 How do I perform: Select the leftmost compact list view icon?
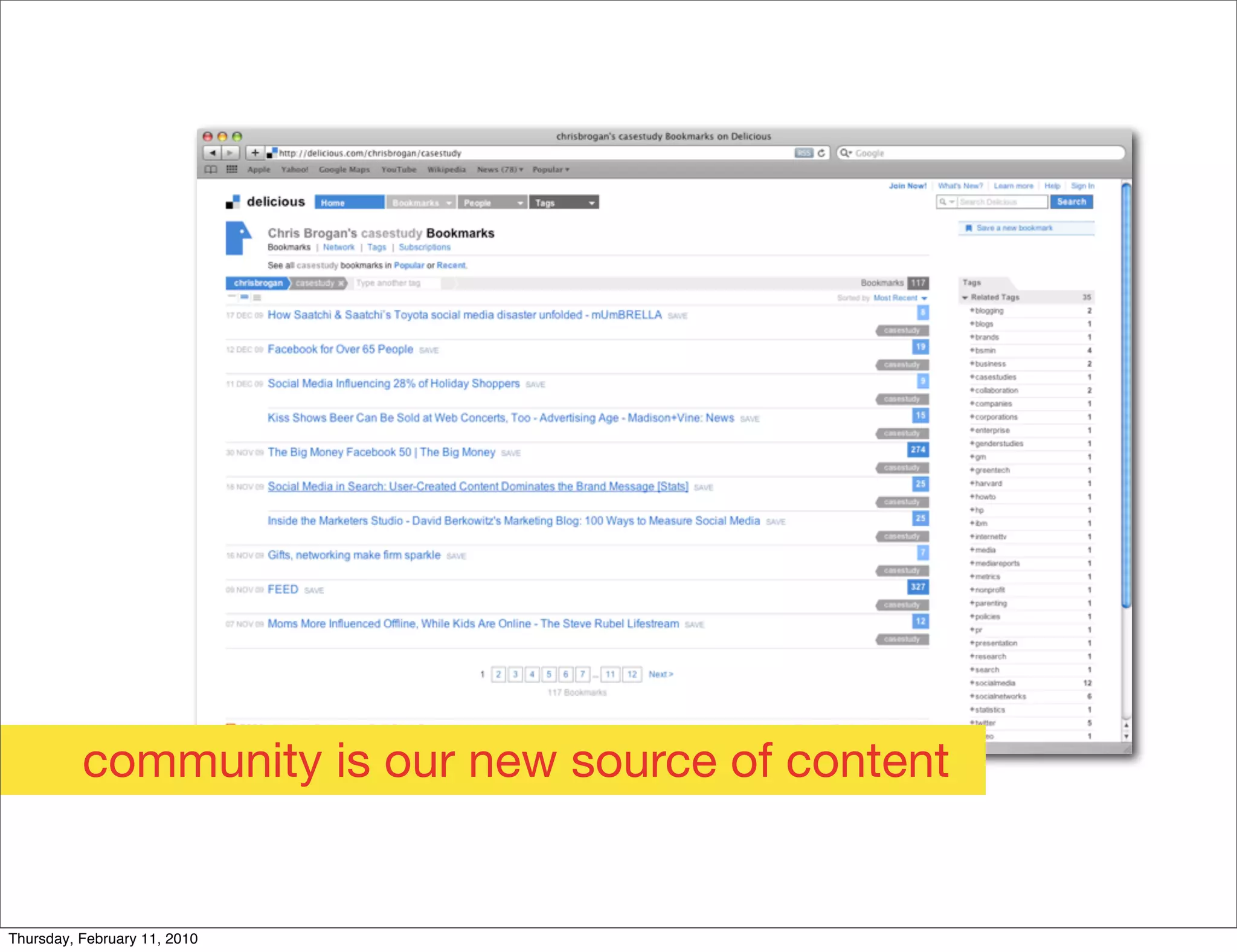pos(231,297)
